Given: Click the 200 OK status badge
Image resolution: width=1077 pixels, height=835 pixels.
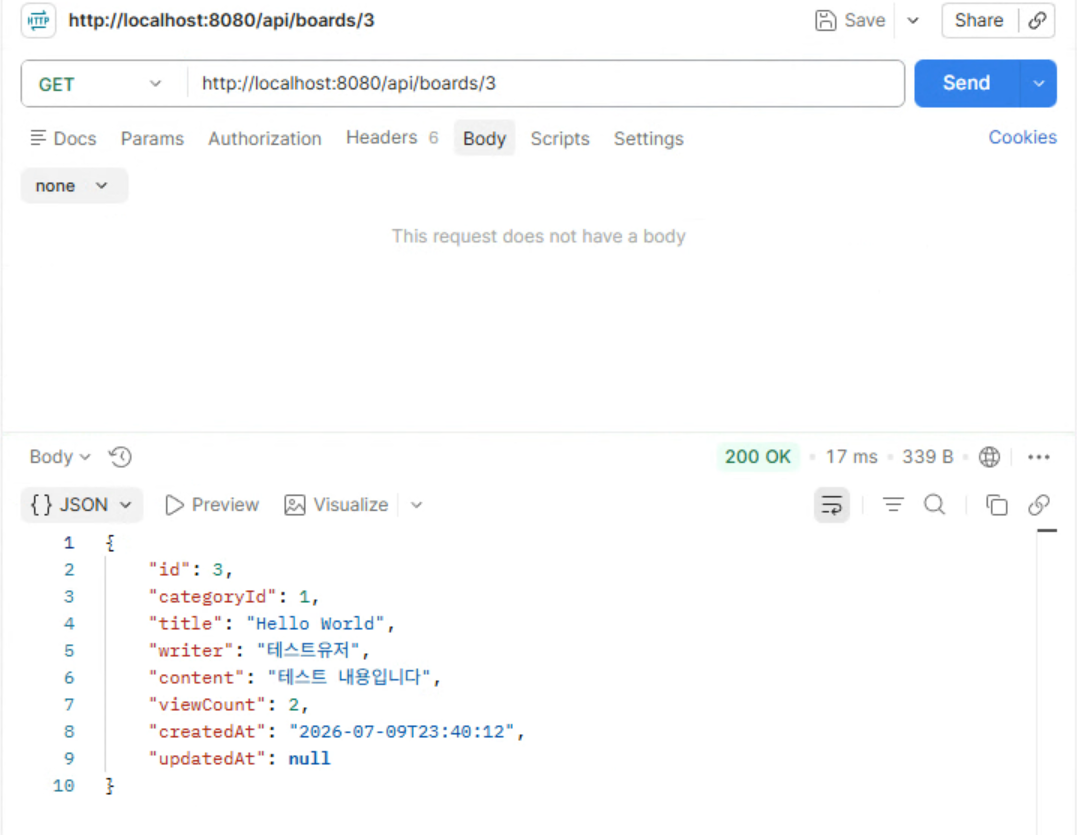Looking at the screenshot, I should 758,457.
